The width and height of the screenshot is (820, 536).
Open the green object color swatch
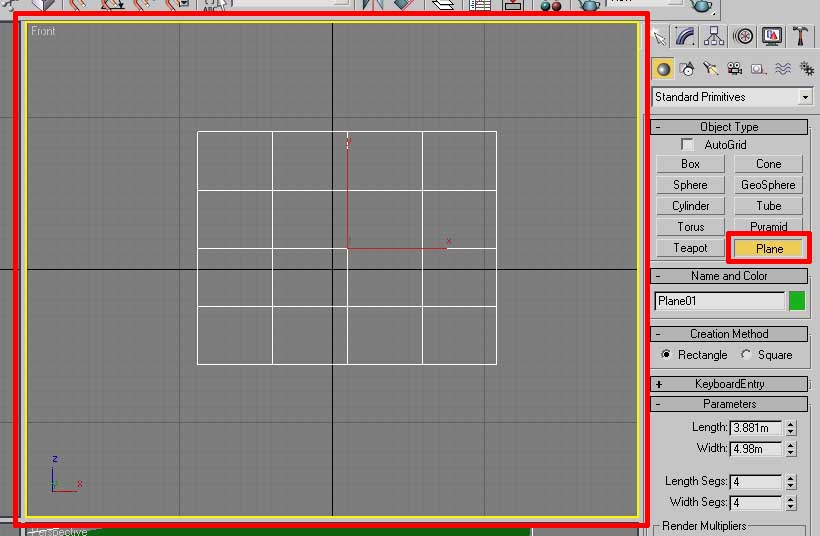pyautogui.click(x=797, y=301)
